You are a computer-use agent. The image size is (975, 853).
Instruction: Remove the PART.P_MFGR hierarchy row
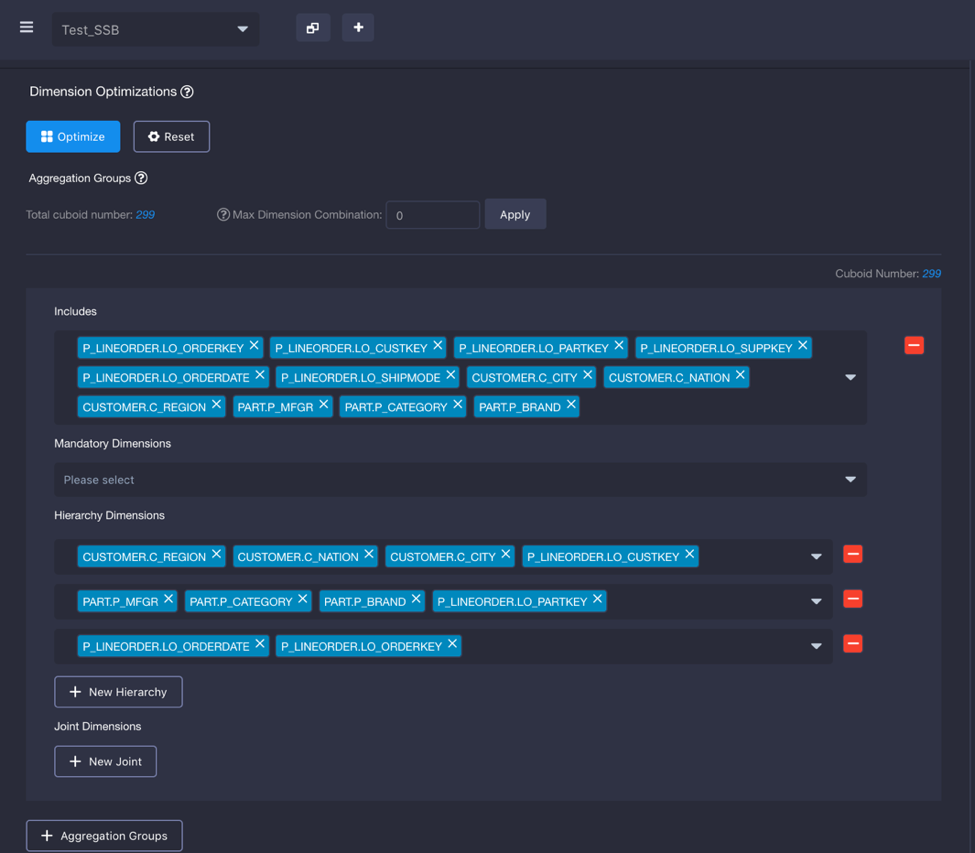[x=852, y=599]
